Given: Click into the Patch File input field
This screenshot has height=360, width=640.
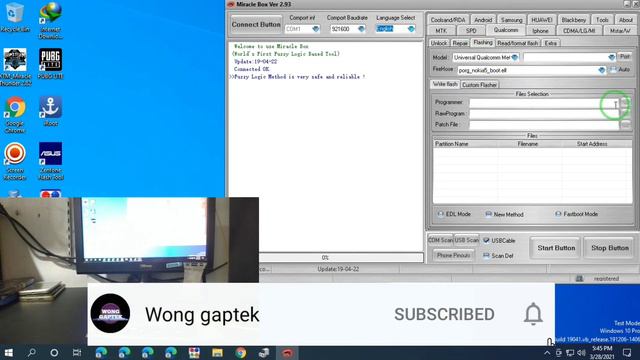Looking at the screenshot, I should click(544, 125).
